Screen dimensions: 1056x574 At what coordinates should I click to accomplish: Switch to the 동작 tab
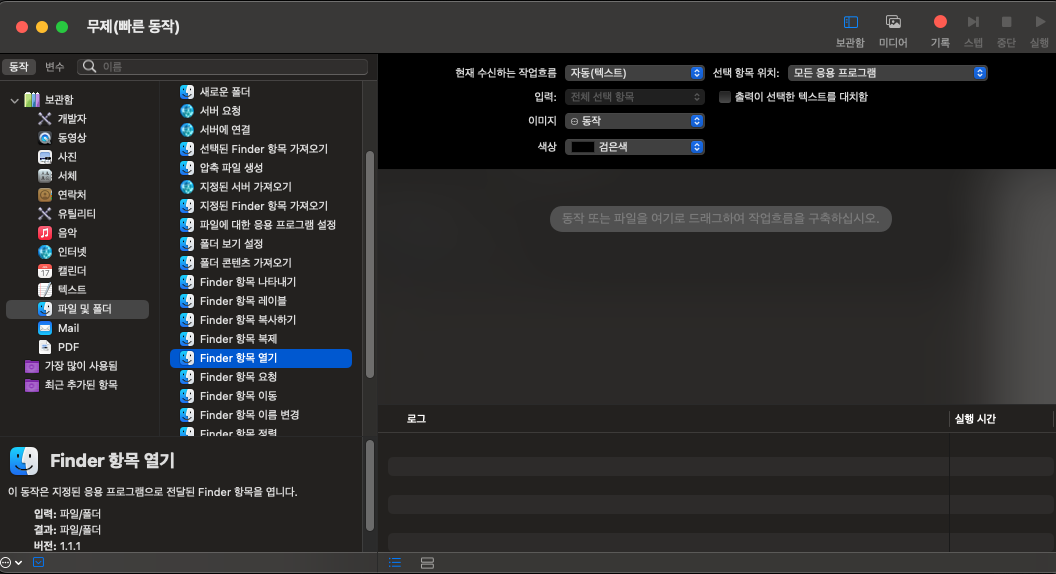pyautogui.click(x=19, y=67)
